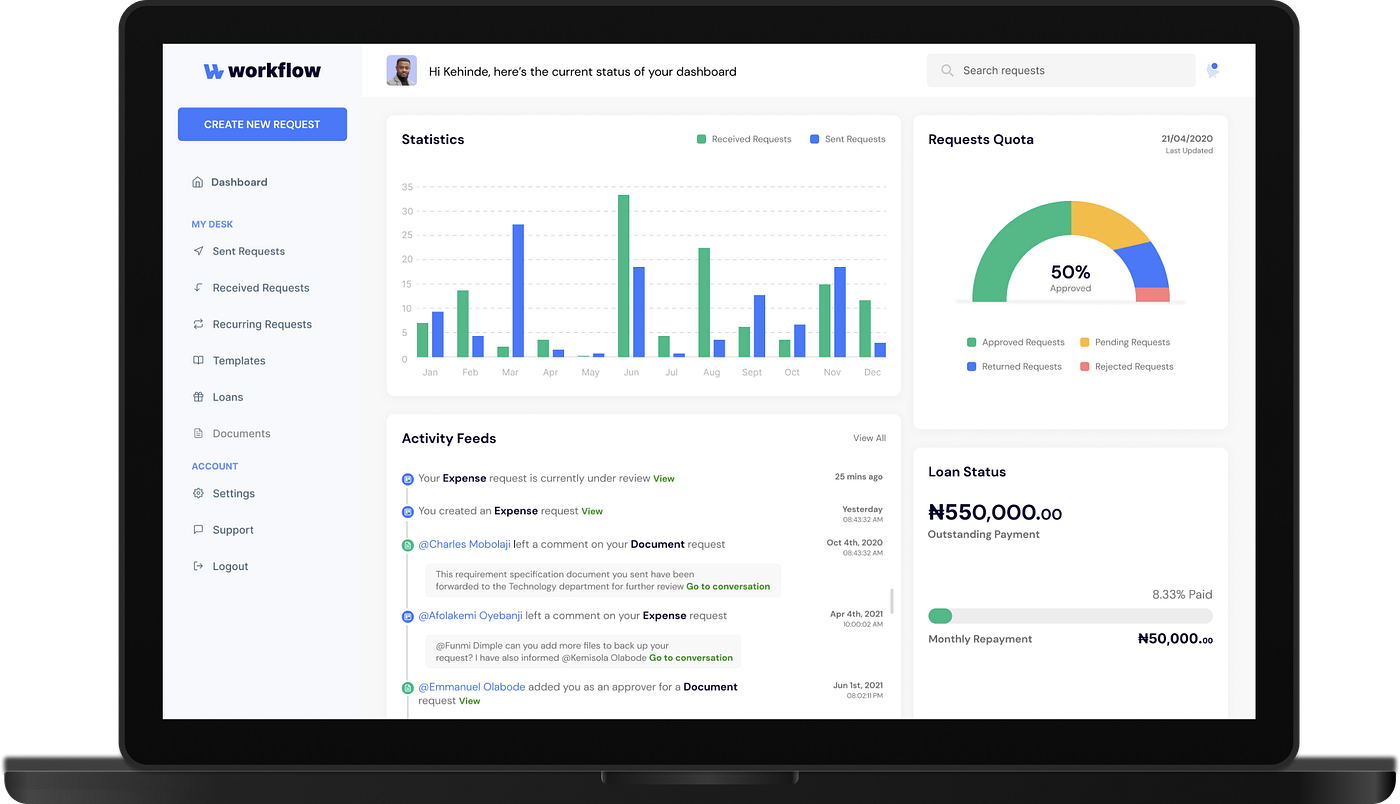Click the workflow logo
Screen dimensions: 1400x804
click(262, 70)
